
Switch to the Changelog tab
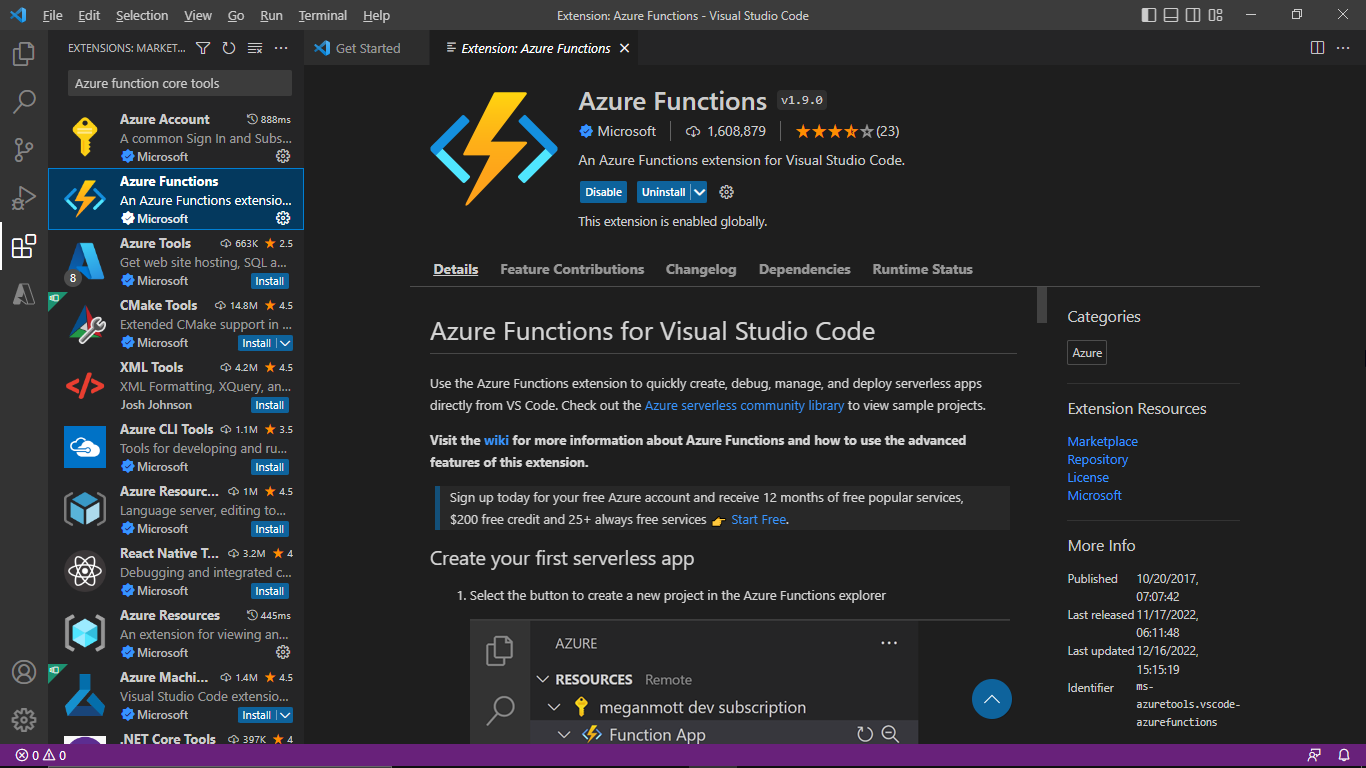(700, 268)
